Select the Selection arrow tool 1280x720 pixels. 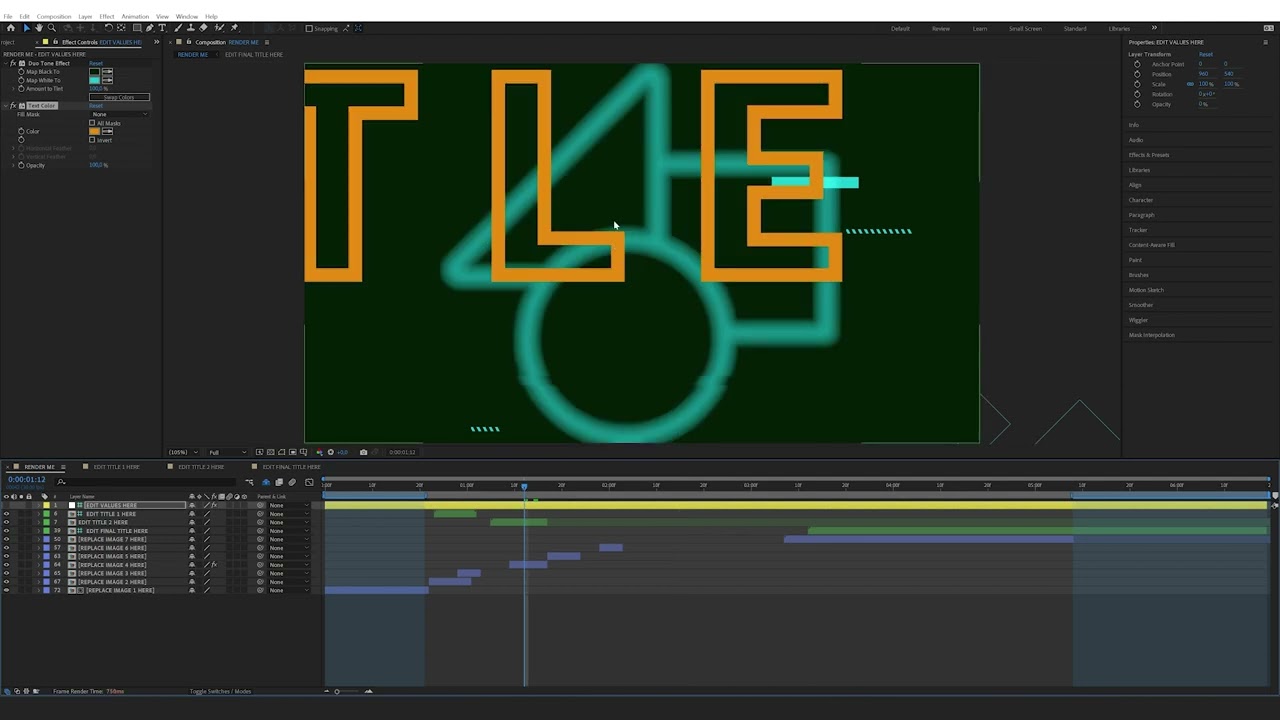pos(26,28)
